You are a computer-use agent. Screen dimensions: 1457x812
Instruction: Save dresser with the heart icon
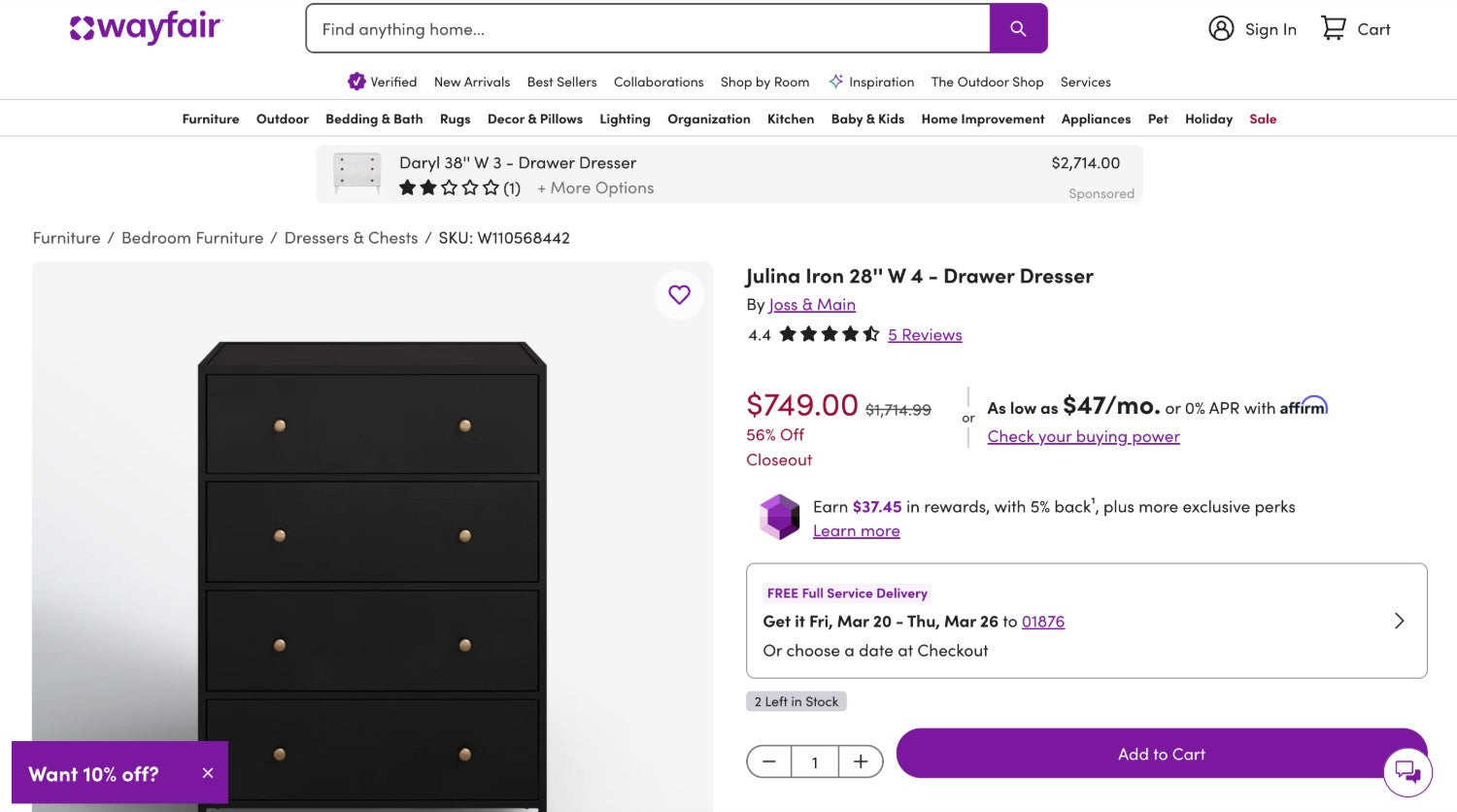coord(679,294)
